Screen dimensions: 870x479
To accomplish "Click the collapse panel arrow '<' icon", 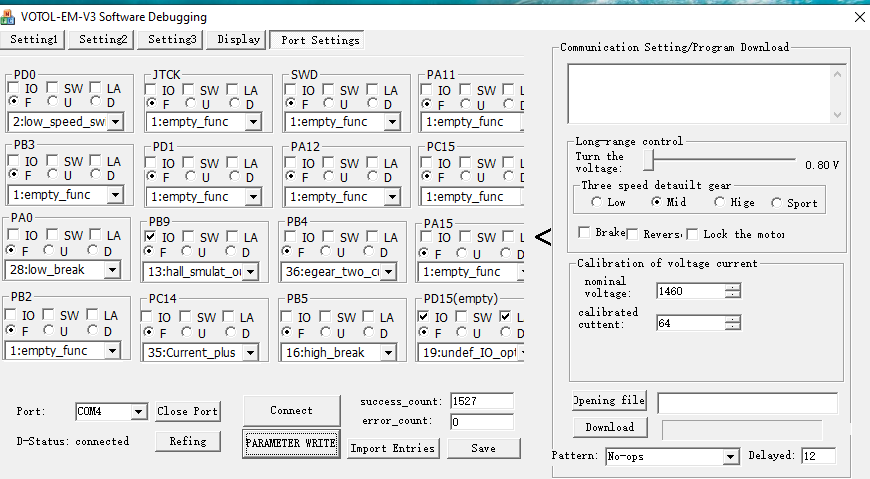I will (x=542, y=237).
